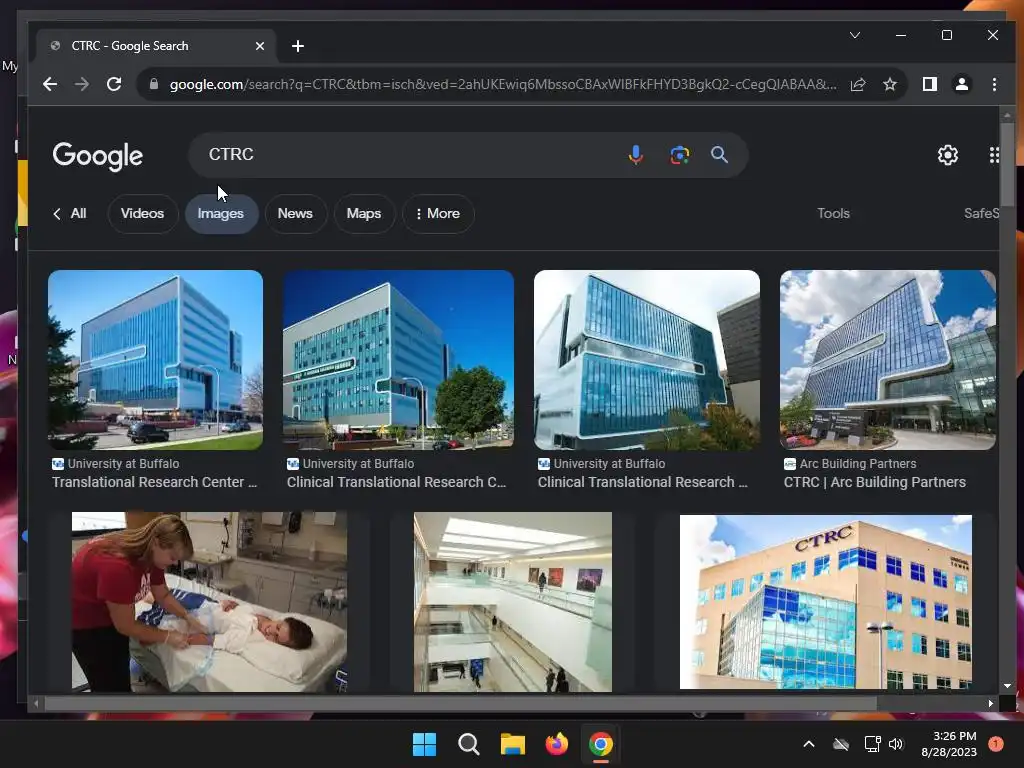Open the atrium interior image
Viewport: 1024px width, 768px height.
pos(513,601)
